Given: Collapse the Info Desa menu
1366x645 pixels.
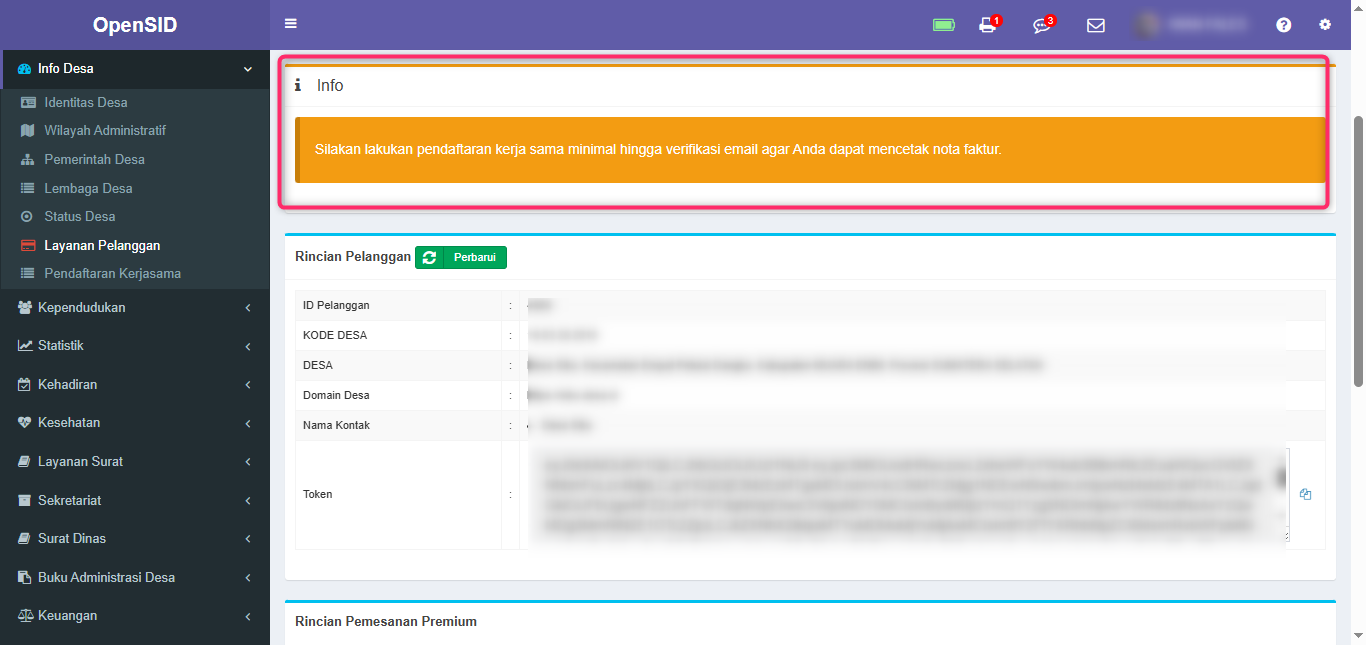Looking at the screenshot, I should point(135,69).
